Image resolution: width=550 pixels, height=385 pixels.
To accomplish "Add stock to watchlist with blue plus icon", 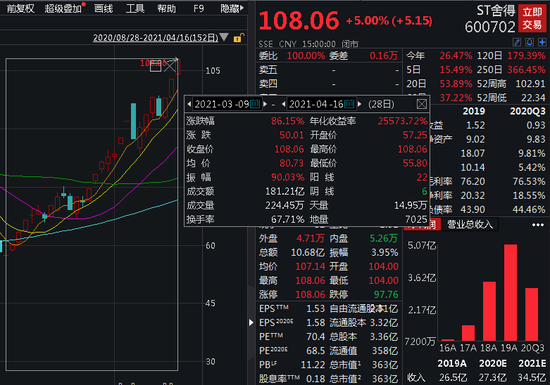I will (542, 42).
